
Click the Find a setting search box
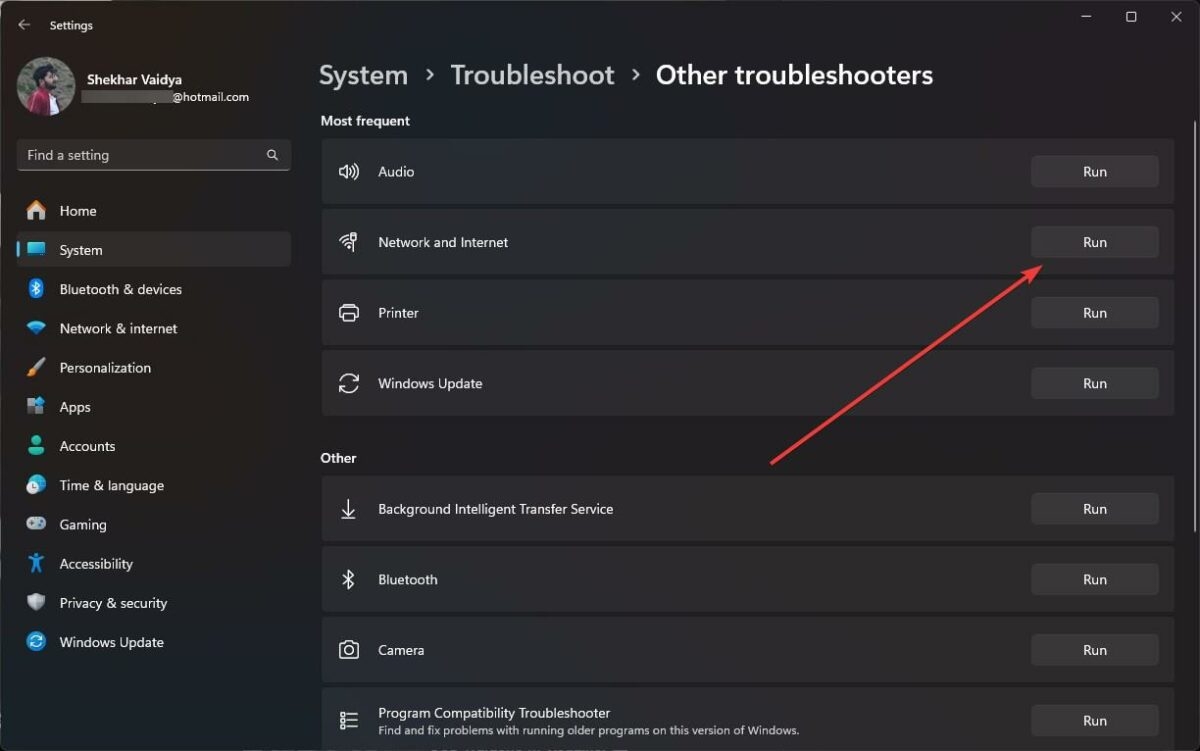(x=140, y=155)
